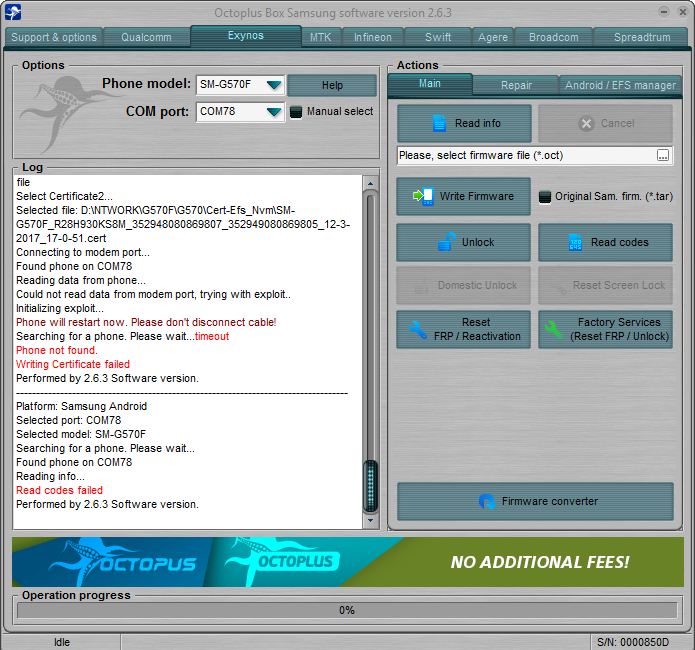The width and height of the screenshot is (695, 650).
Task: Click the Read codes button
Action: (x=605, y=242)
